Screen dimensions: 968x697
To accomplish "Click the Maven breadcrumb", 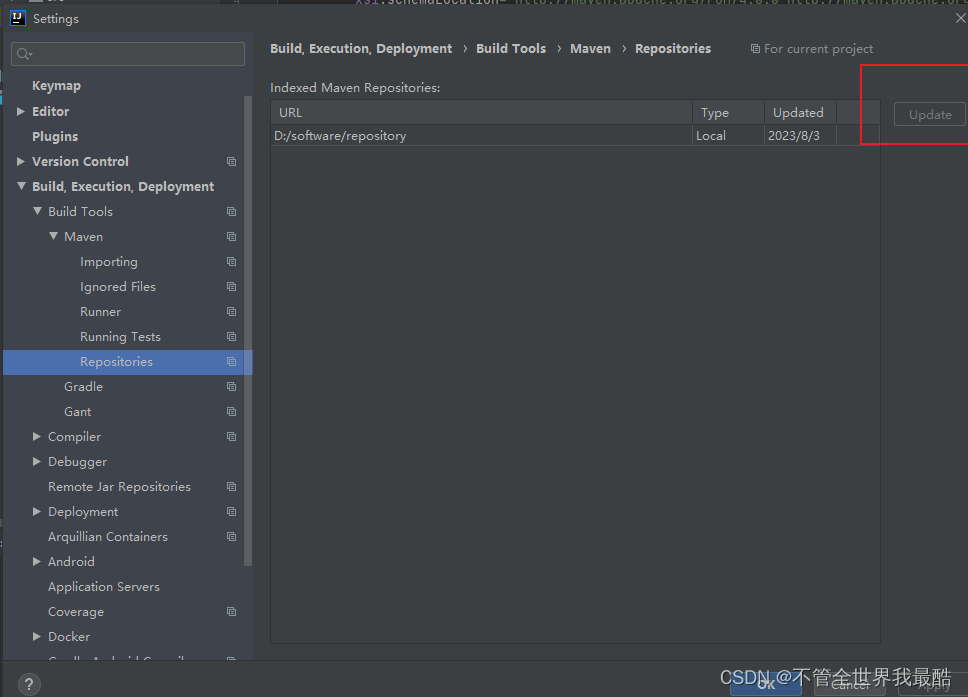I will tap(590, 49).
